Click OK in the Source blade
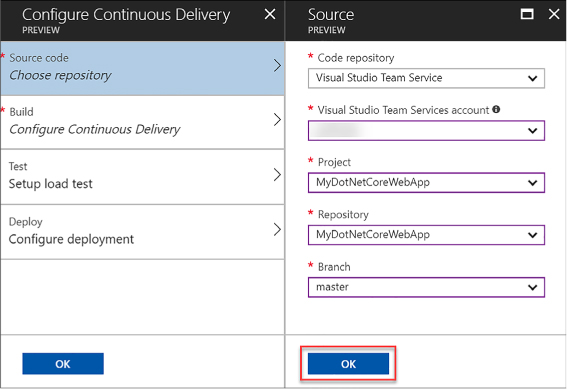Viewport: 567px width, 389px height. [348, 364]
